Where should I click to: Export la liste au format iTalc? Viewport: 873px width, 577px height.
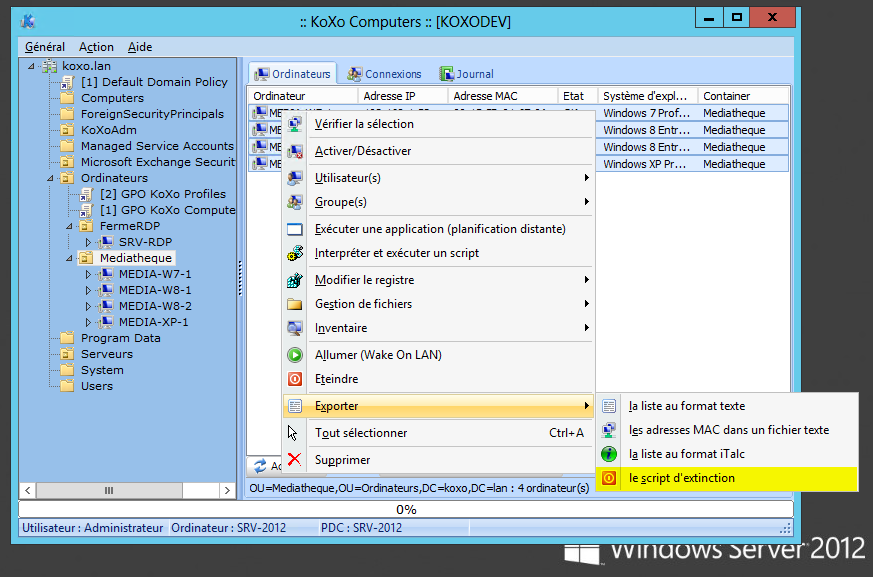coord(727,454)
